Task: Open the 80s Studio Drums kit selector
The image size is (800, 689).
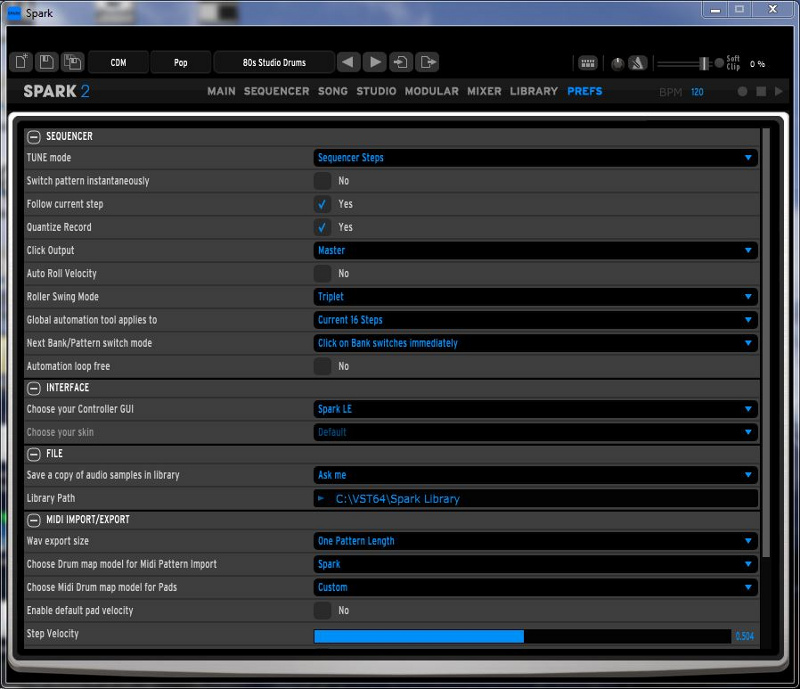Action: click(274, 62)
